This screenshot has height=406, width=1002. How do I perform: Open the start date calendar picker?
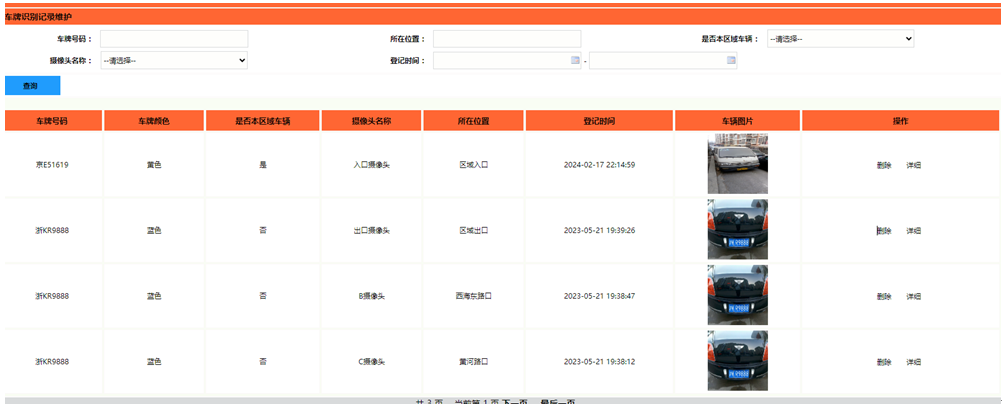pos(574,61)
